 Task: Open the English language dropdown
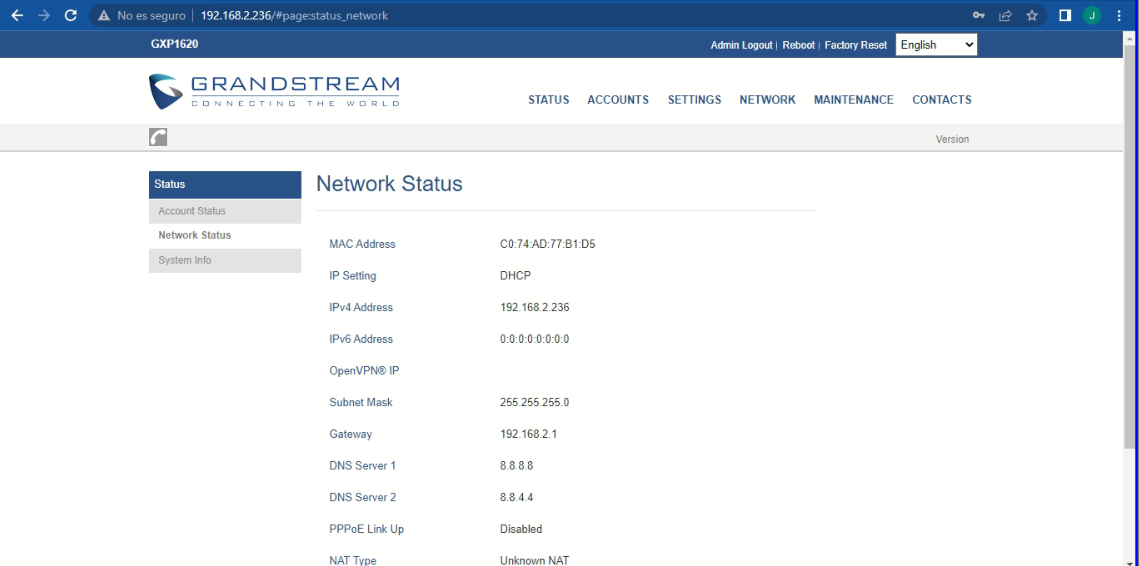pos(936,45)
